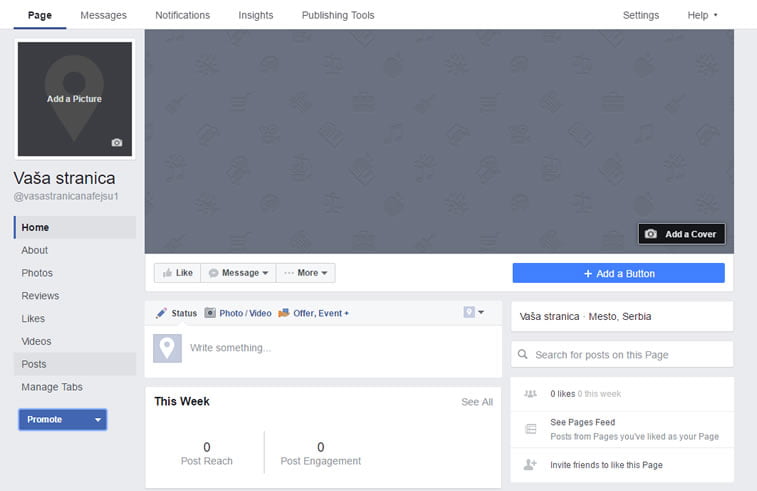Select Offer, Event + post option

pos(314,313)
